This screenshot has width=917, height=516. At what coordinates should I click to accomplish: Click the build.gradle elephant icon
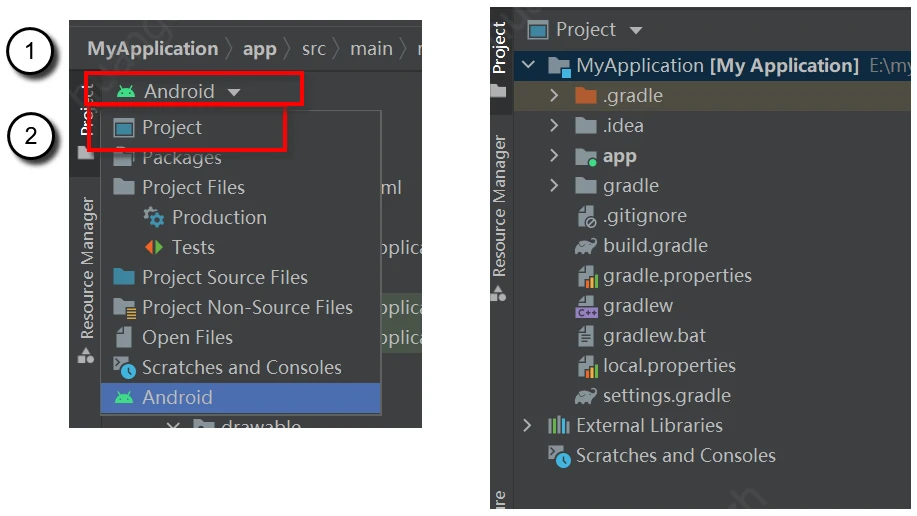click(585, 246)
